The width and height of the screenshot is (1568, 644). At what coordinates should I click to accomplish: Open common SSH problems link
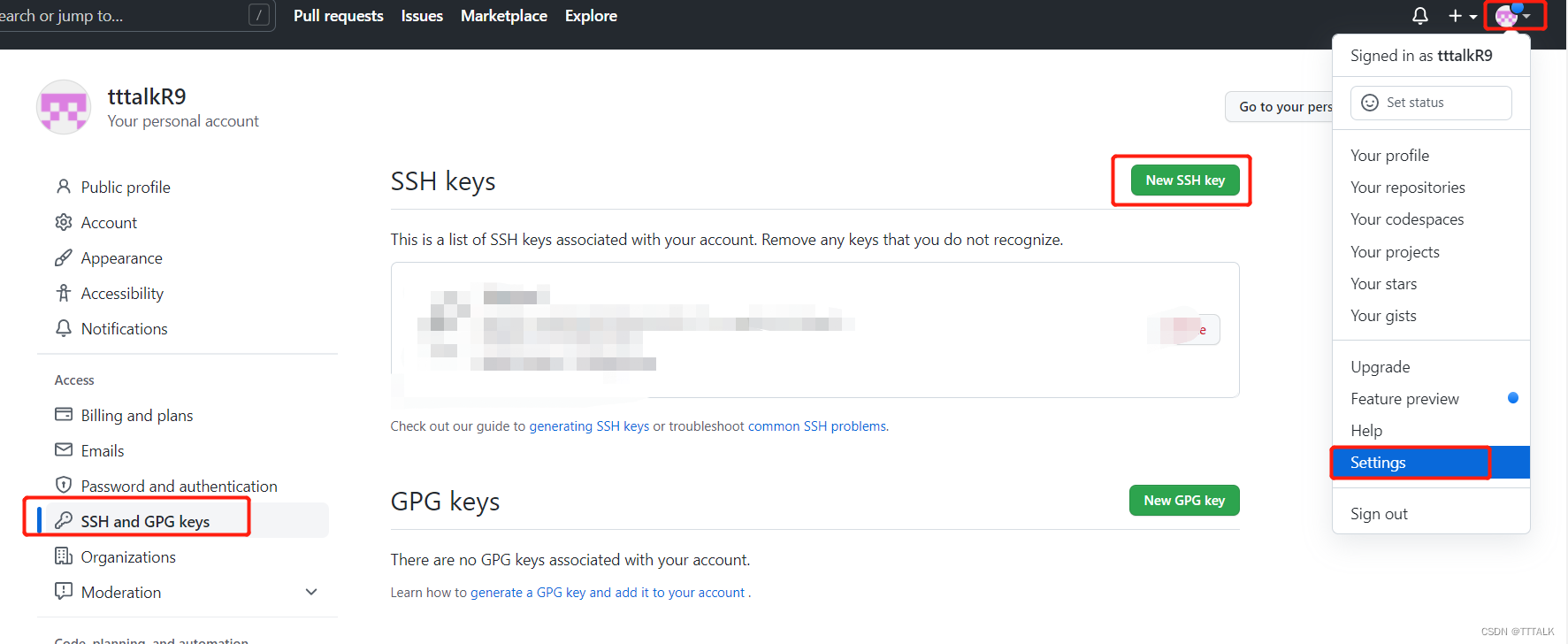coord(817,426)
